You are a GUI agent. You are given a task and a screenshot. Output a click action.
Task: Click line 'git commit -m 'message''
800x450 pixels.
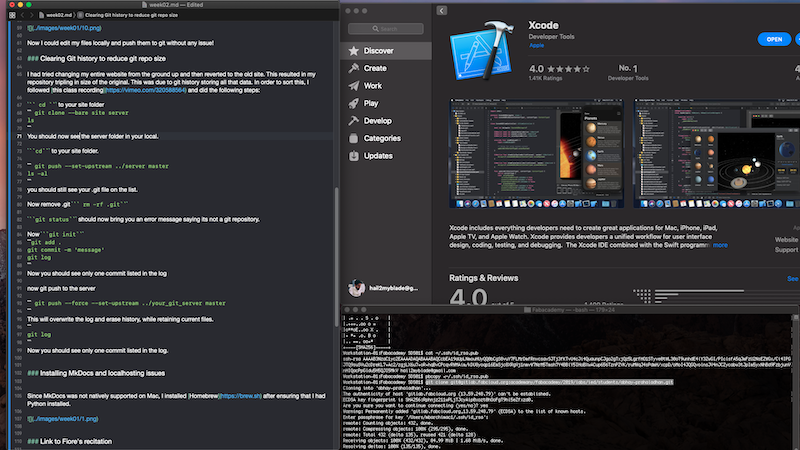coord(65,250)
